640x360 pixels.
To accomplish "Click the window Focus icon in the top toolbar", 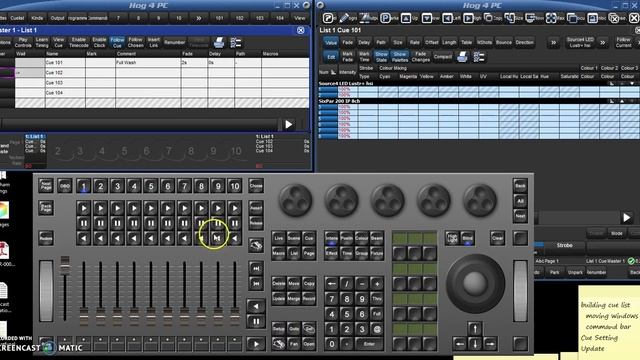I will pyautogui.click(x=572, y=18).
